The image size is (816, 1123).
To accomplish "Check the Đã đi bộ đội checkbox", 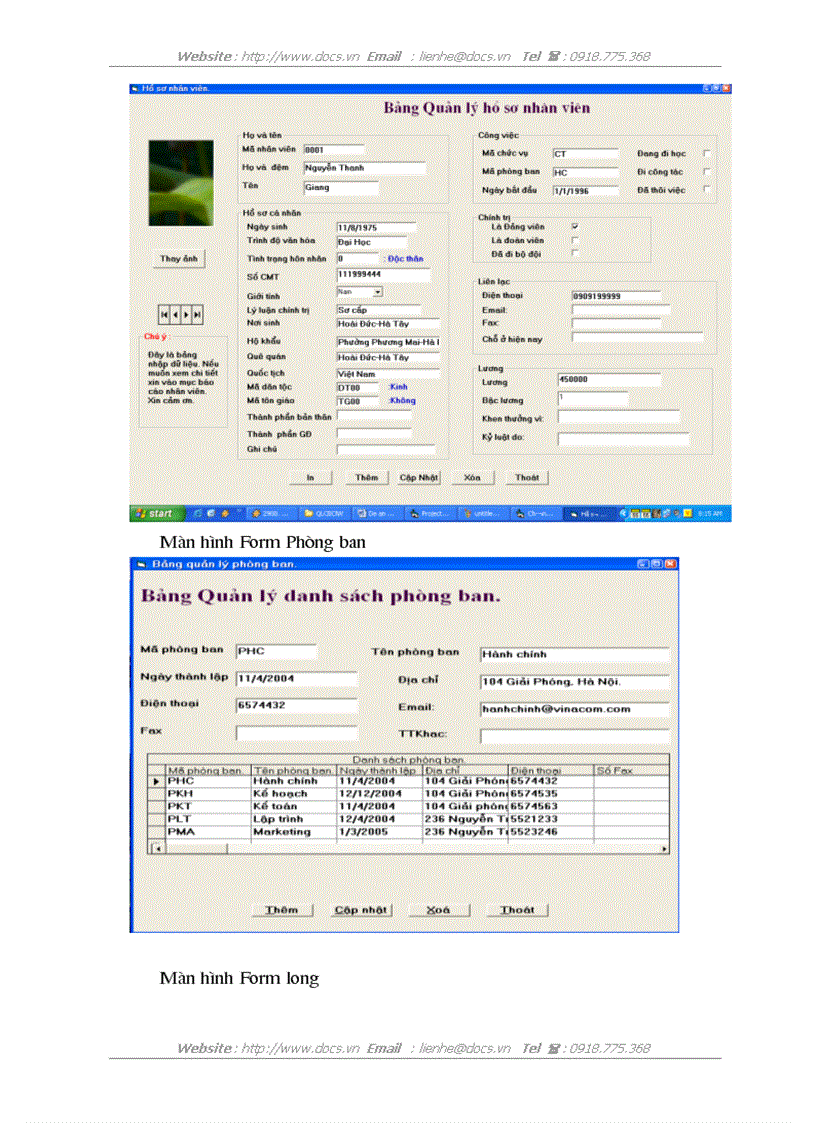I will pyautogui.click(x=575, y=253).
